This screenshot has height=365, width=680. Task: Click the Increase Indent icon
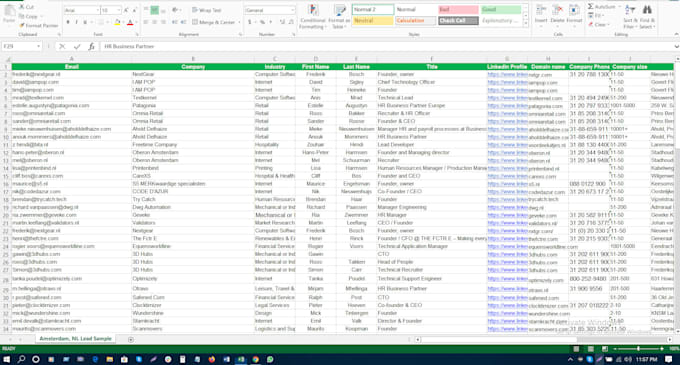(x=183, y=22)
